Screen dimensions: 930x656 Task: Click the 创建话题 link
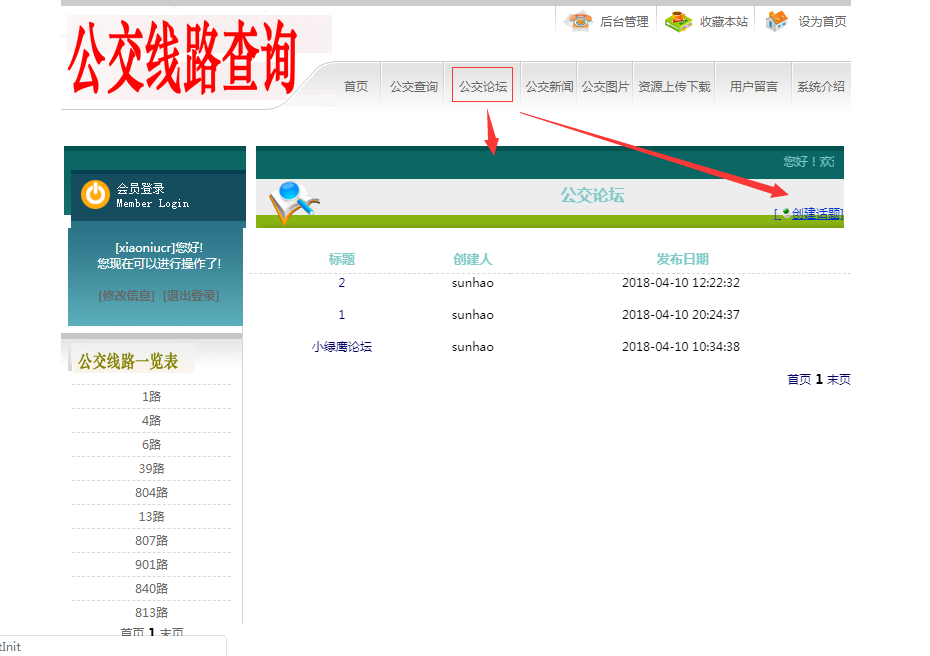click(817, 214)
